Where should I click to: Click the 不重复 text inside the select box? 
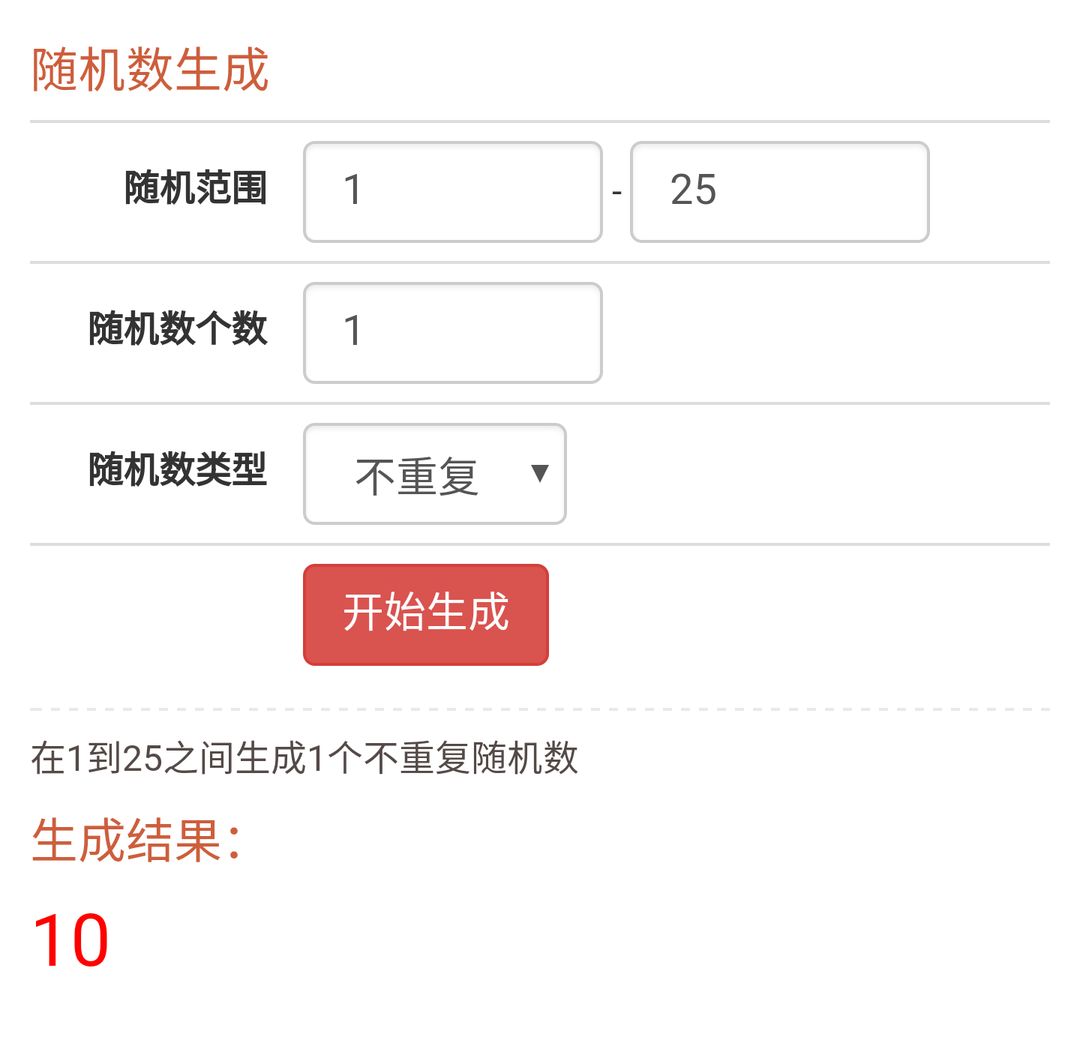click(417, 476)
